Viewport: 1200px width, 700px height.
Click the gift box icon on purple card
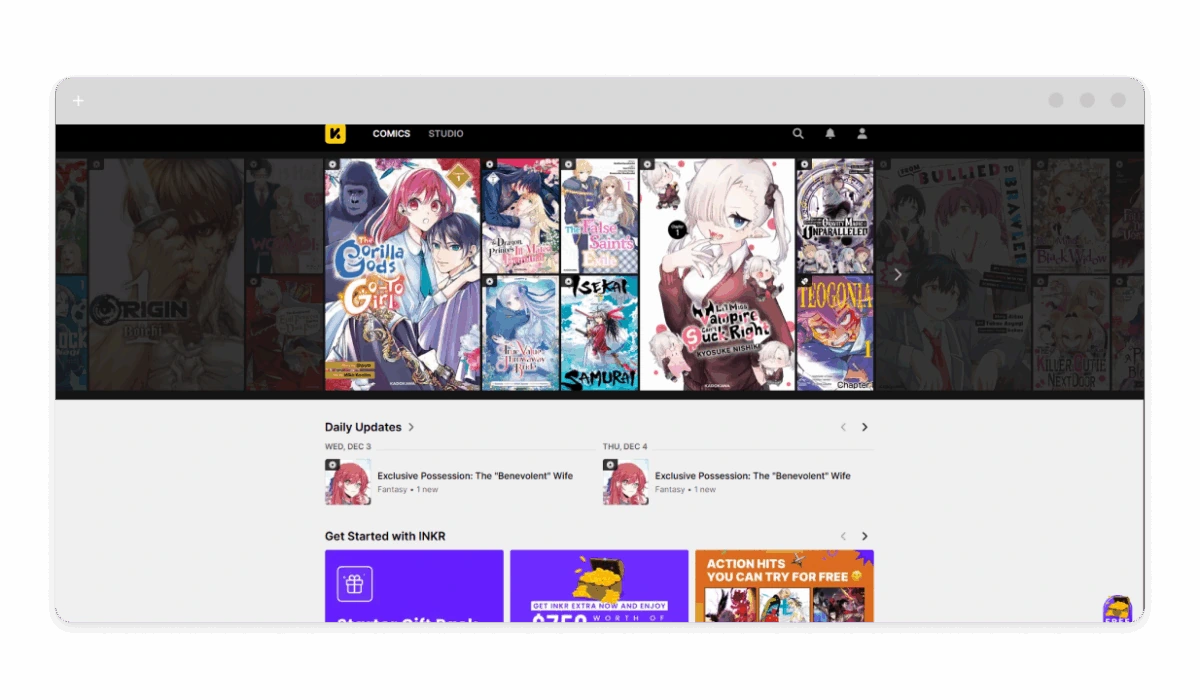(355, 584)
